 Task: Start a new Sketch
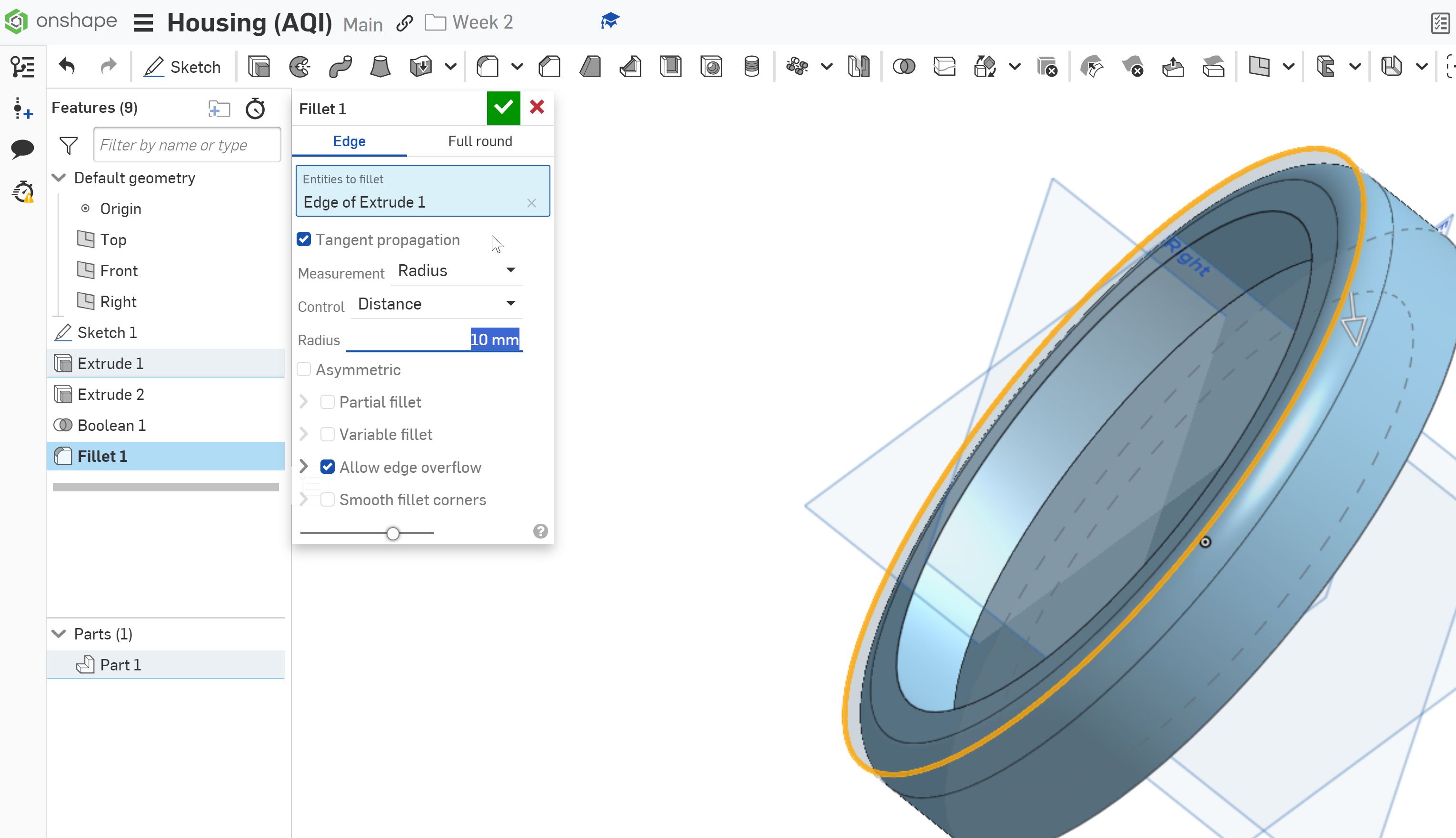[182, 67]
